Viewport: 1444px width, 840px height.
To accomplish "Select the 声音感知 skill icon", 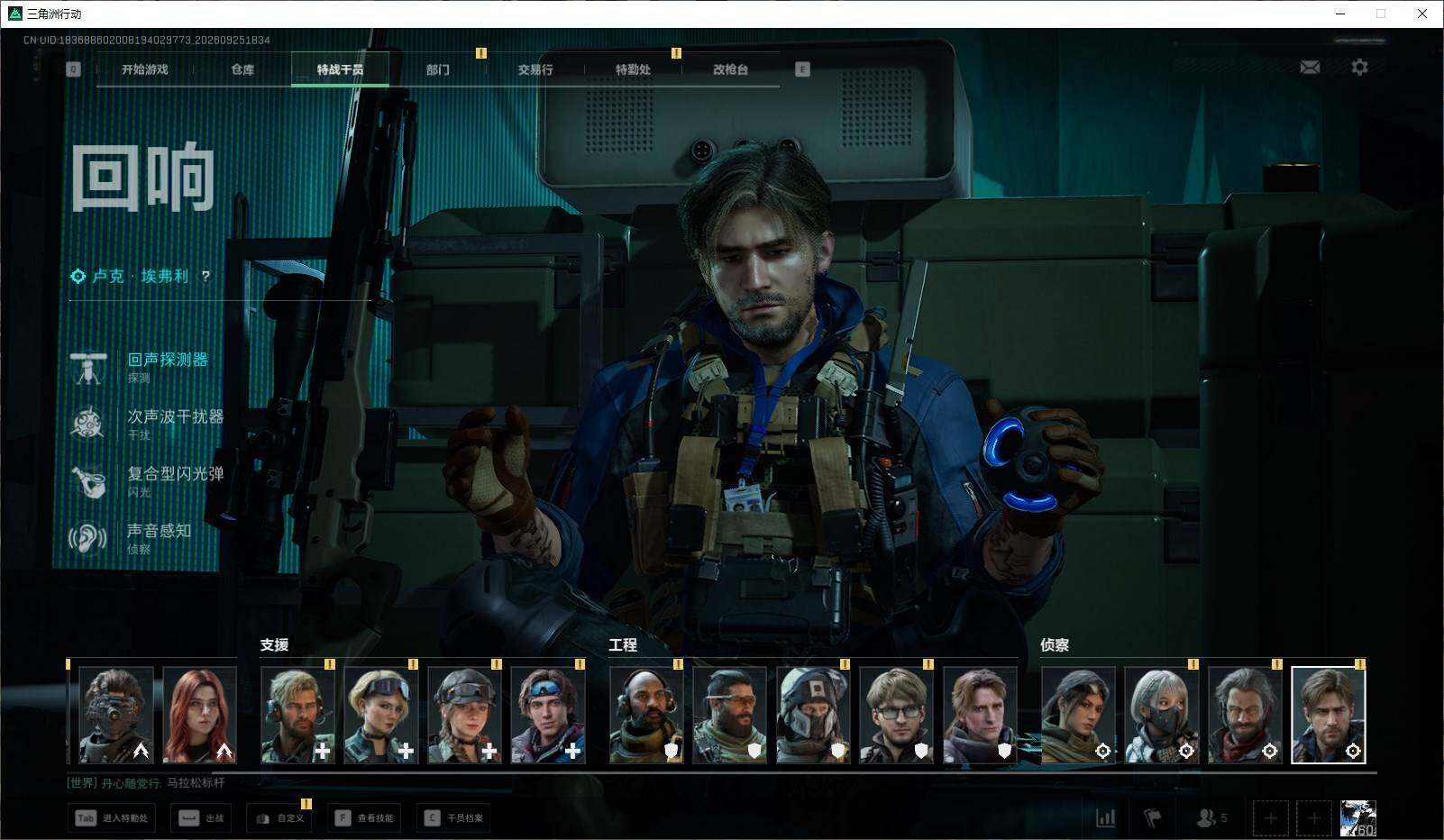I will tap(88, 538).
